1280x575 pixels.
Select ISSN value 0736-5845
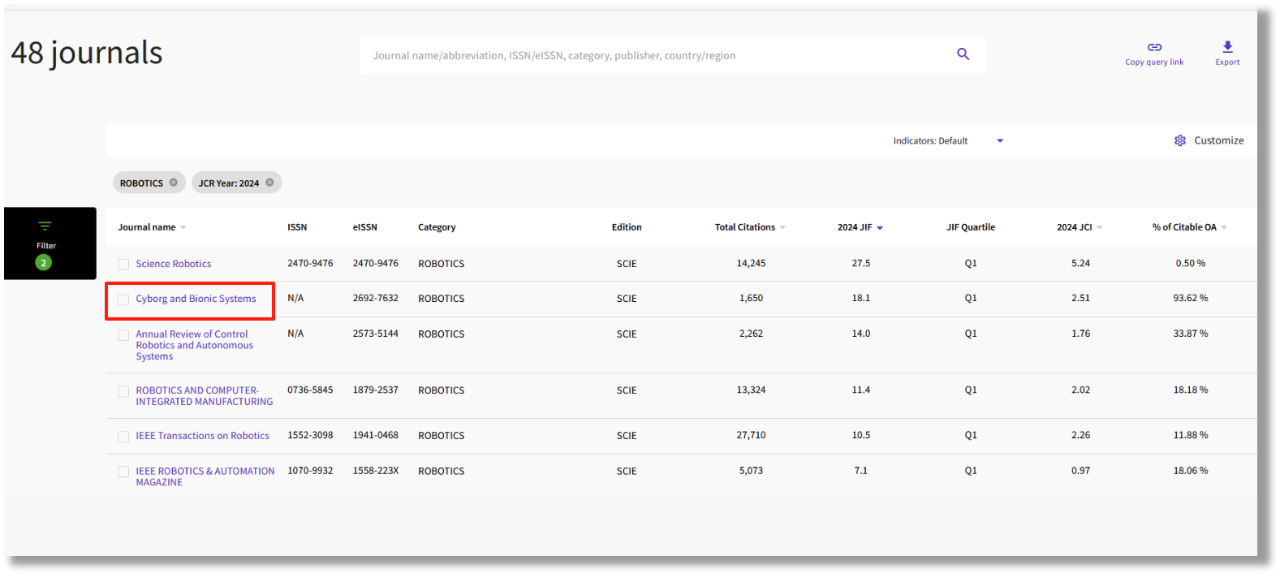310,390
